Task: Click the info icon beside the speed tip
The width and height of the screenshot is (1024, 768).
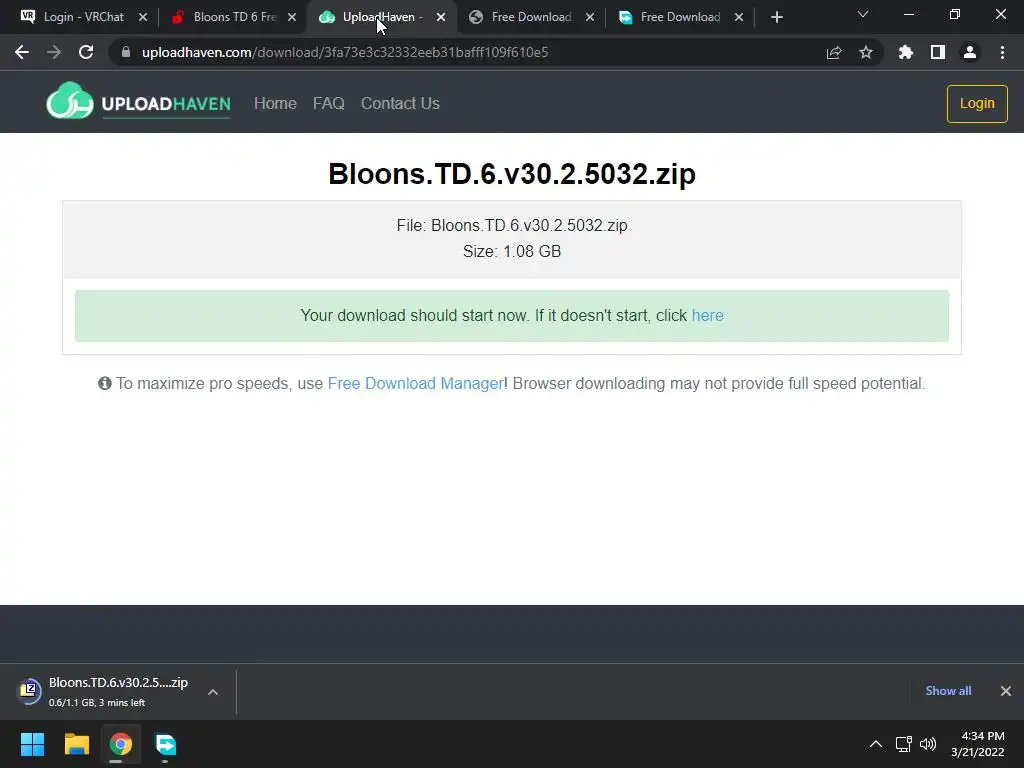Action: pyautogui.click(x=104, y=383)
